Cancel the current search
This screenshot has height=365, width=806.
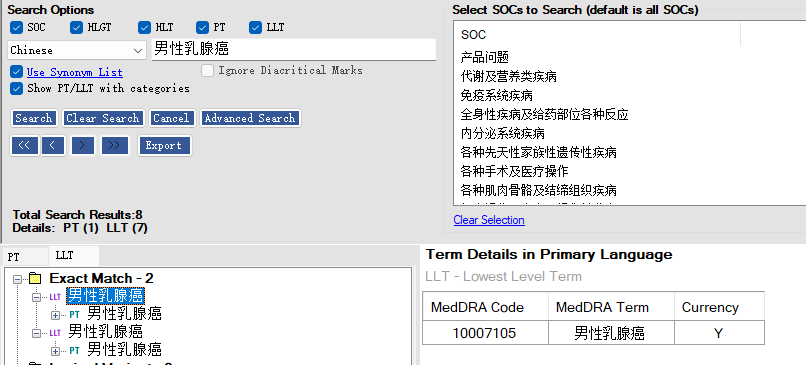(x=171, y=118)
